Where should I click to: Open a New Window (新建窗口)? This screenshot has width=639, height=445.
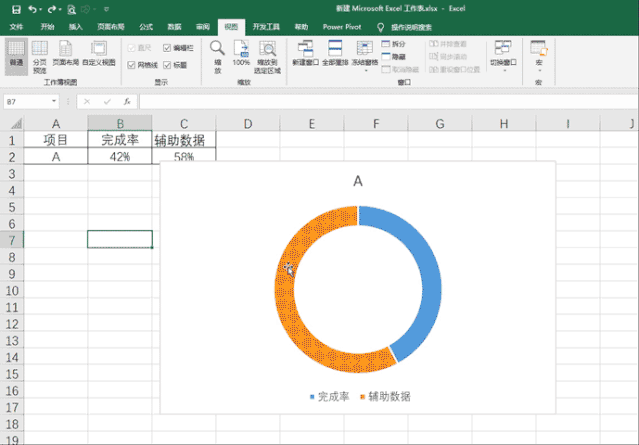(305, 53)
